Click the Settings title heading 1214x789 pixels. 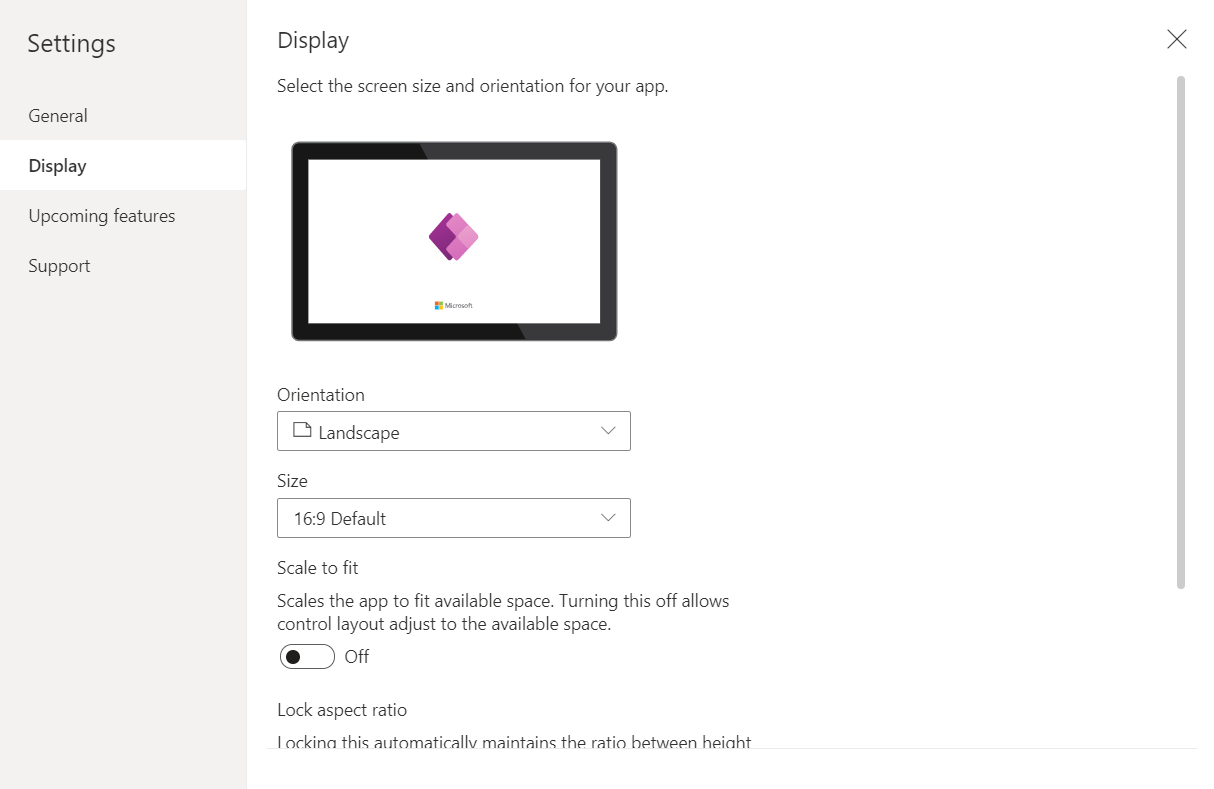point(71,44)
